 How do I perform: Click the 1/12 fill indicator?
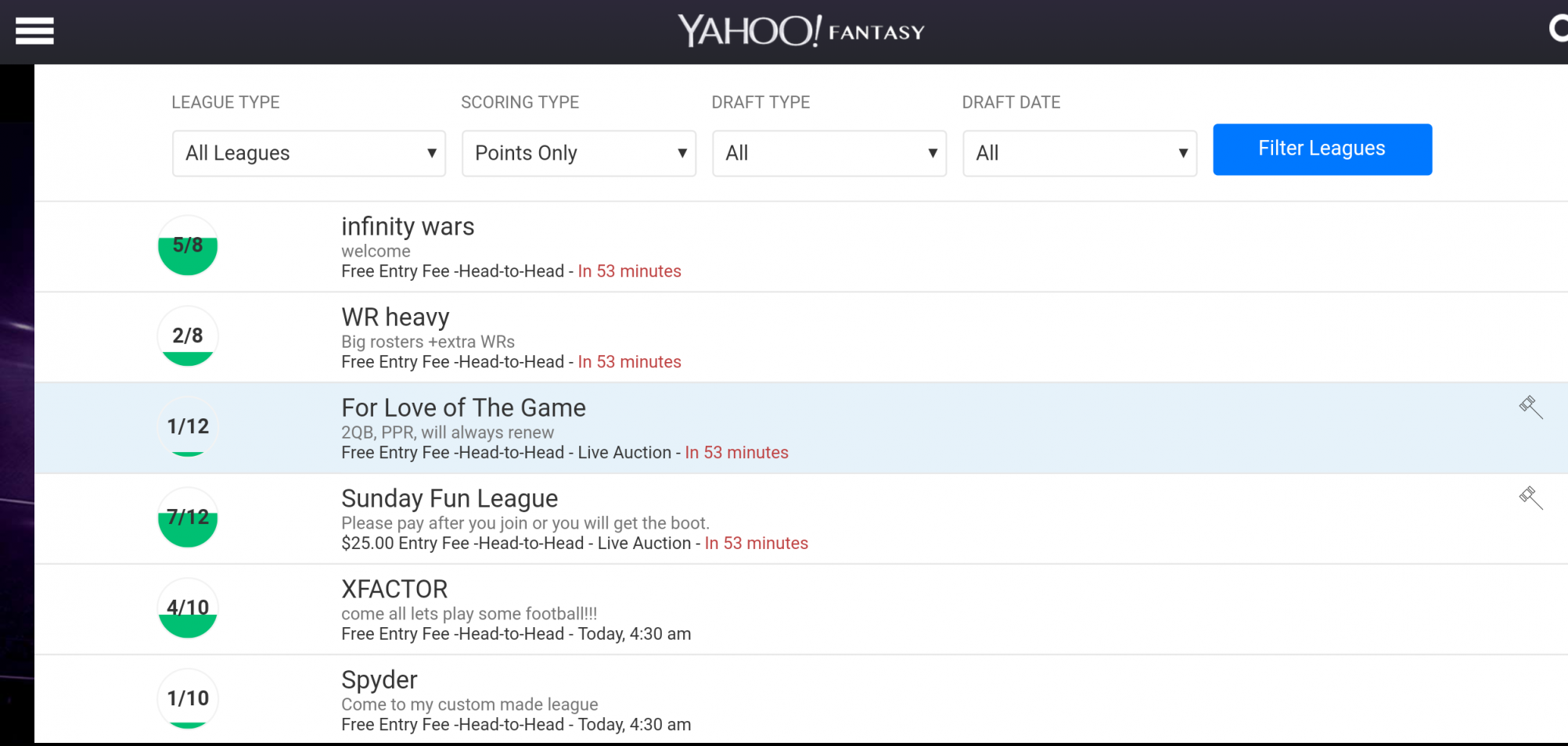pyautogui.click(x=188, y=427)
